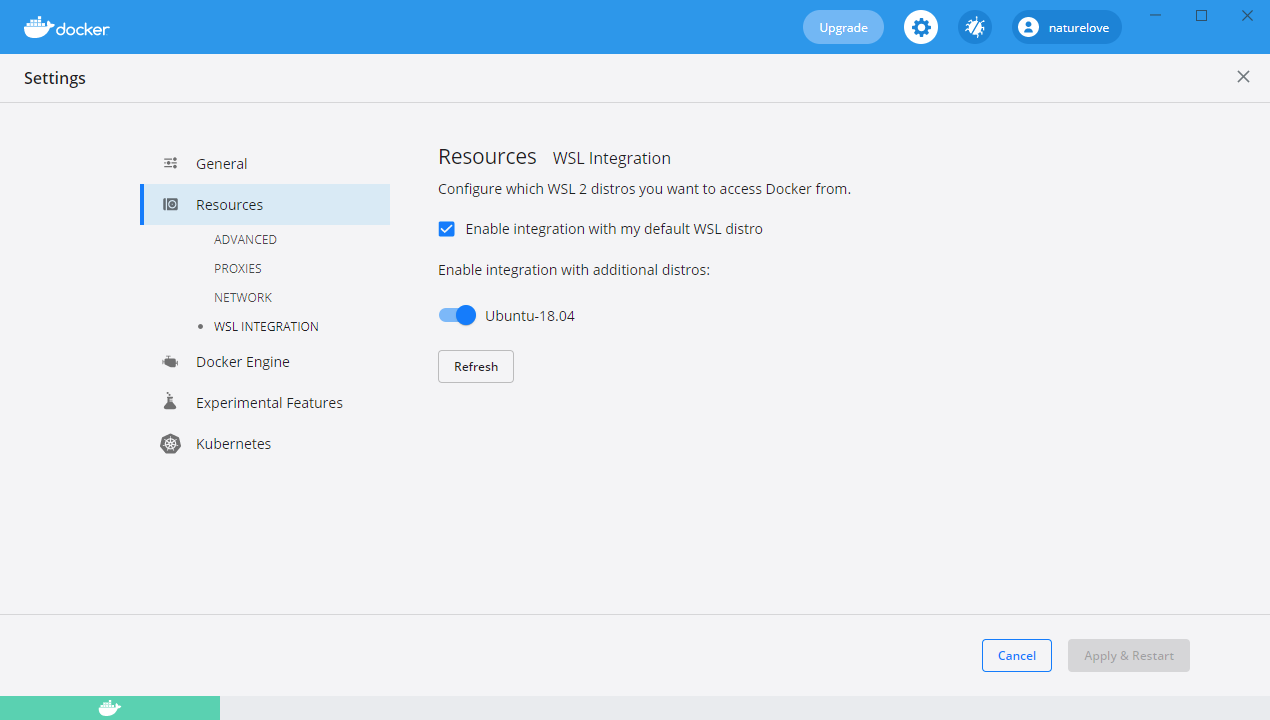Disable the Ubuntu-18.04 integration toggle

coord(457,315)
